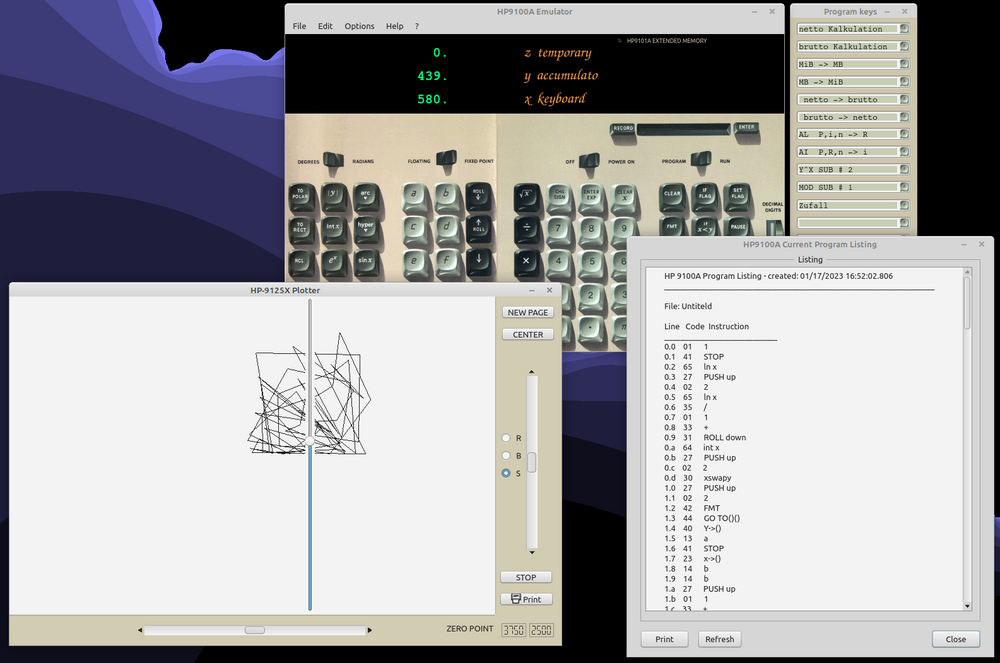Toggle the PROGRAM/RUN switch

point(700,161)
